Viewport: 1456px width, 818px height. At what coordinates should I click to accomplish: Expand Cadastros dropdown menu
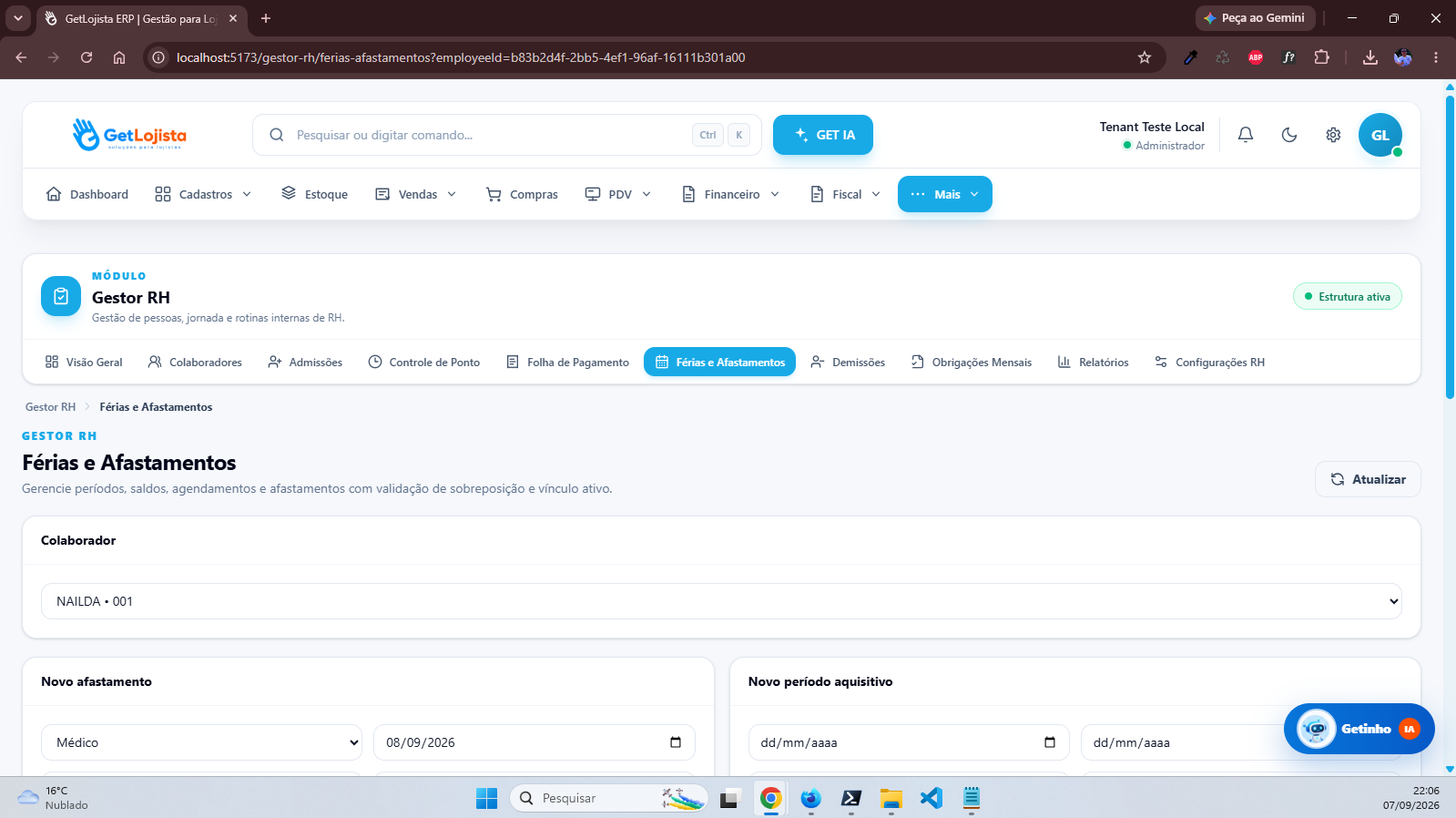(x=203, y=194)
